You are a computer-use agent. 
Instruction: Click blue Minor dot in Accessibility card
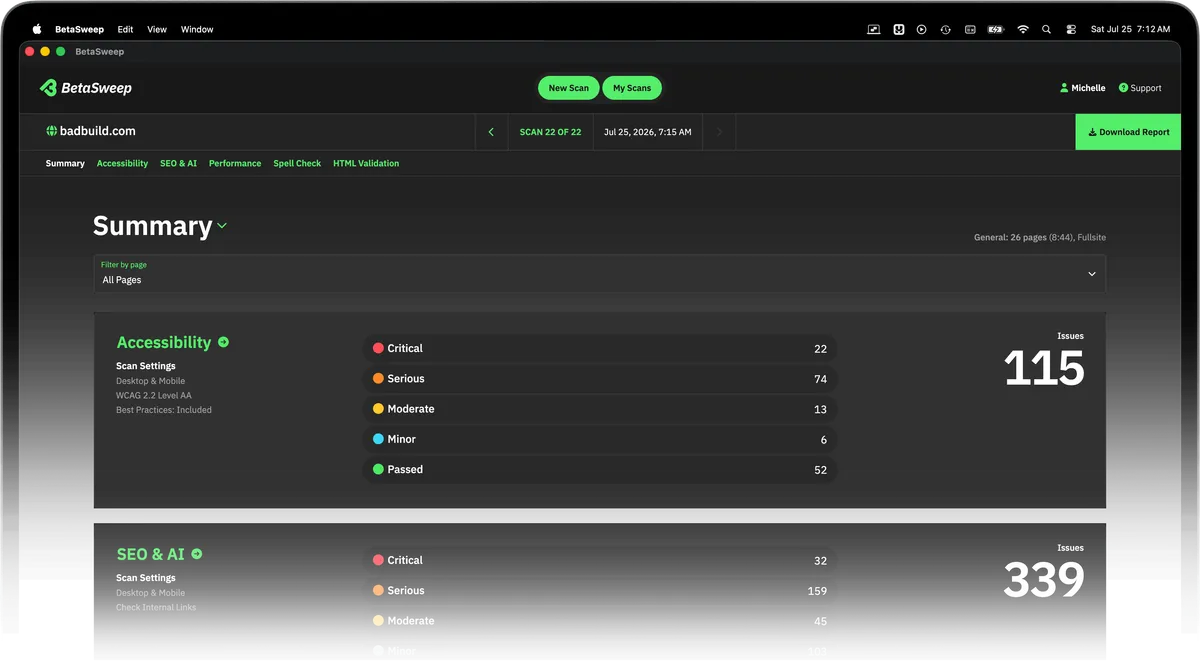[378, 439]
